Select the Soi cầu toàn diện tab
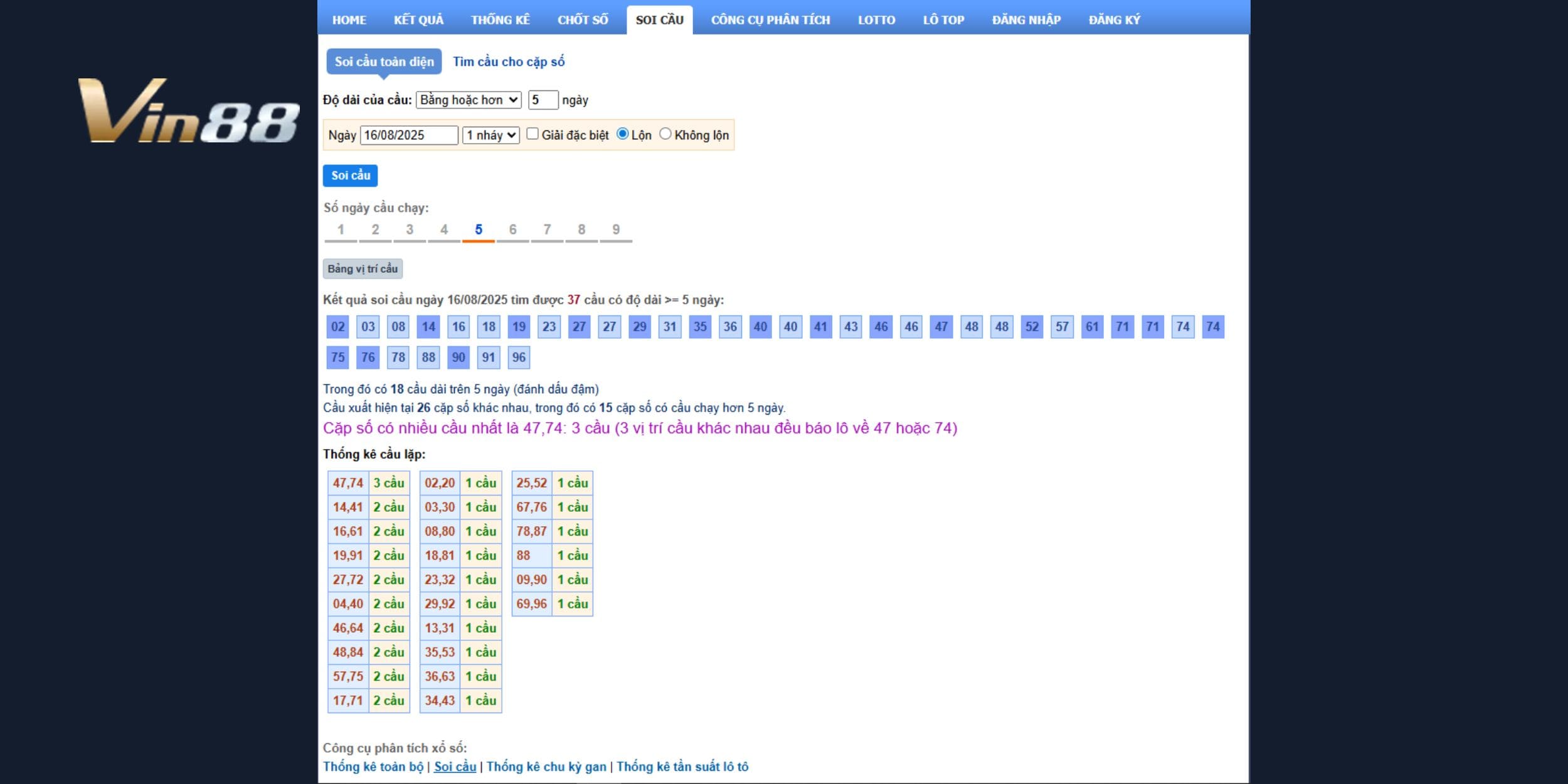This screenshot has width=1568, height=784. pyautogui.click(x=384, y=61)
